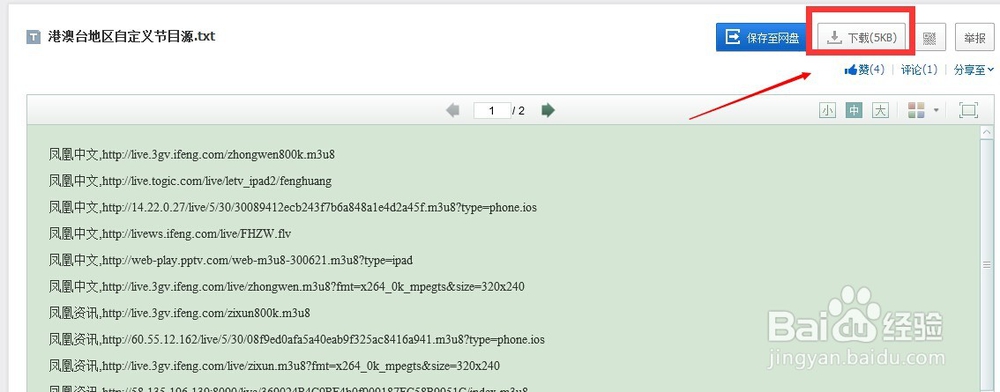Screen dimensions: 1000x392
Task: Click the live/zixun.m3u8 320x240 line
Action: 274,366
